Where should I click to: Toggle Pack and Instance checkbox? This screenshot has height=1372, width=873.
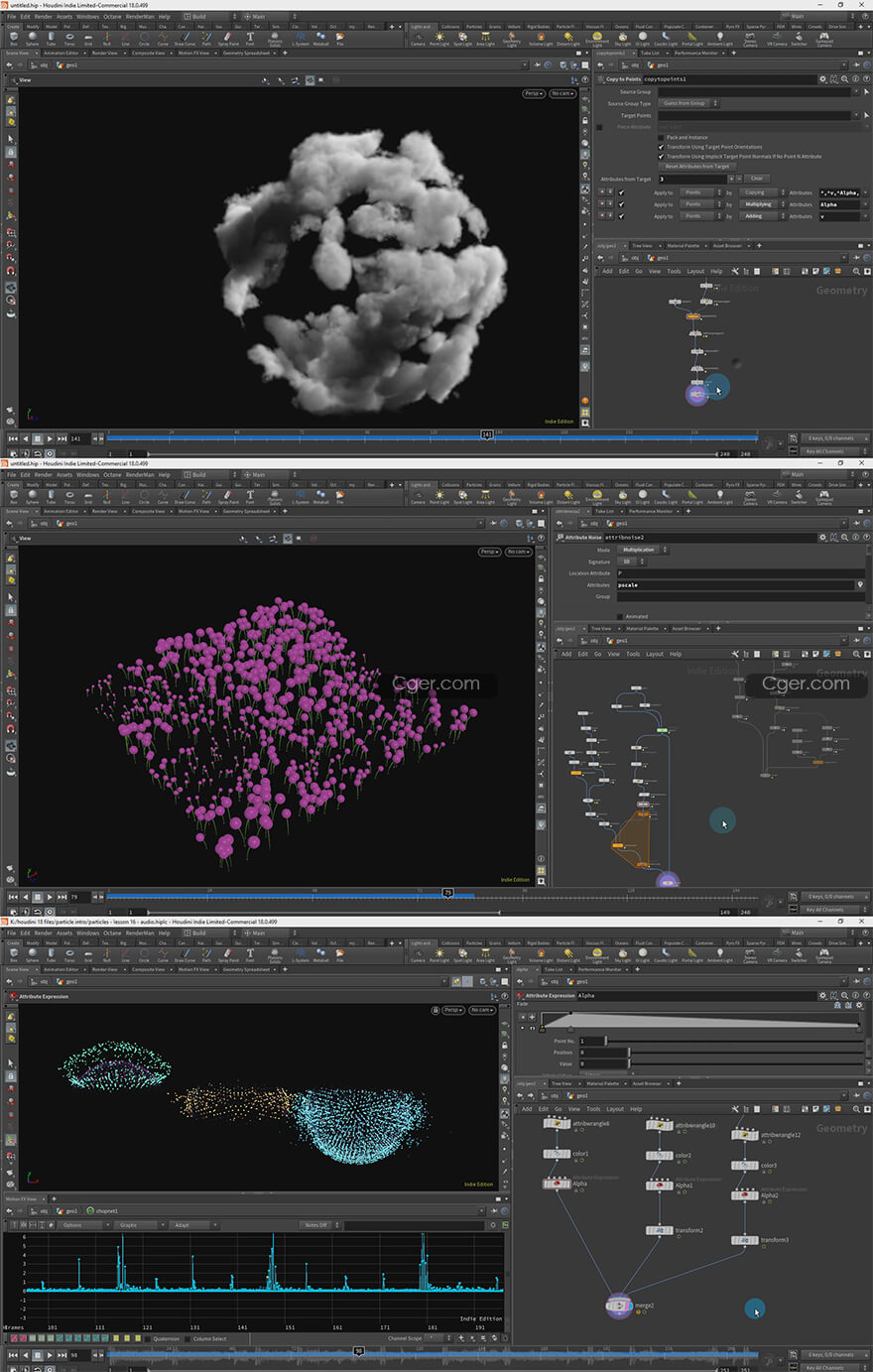click(x=662, y=137)
